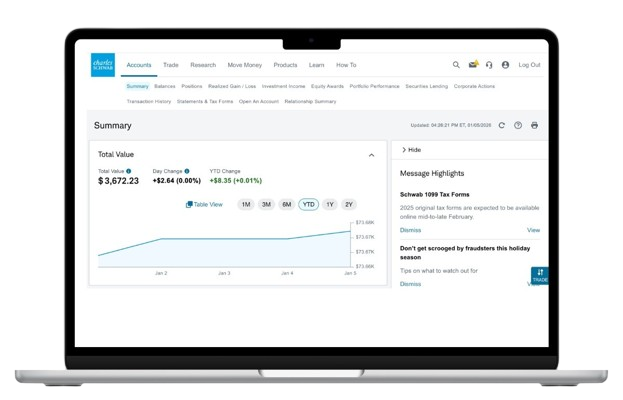Image resolution: width=623 pixels, height=400 pixels.
Task: Click the Log Out link
Action: (x=529, y=65)
